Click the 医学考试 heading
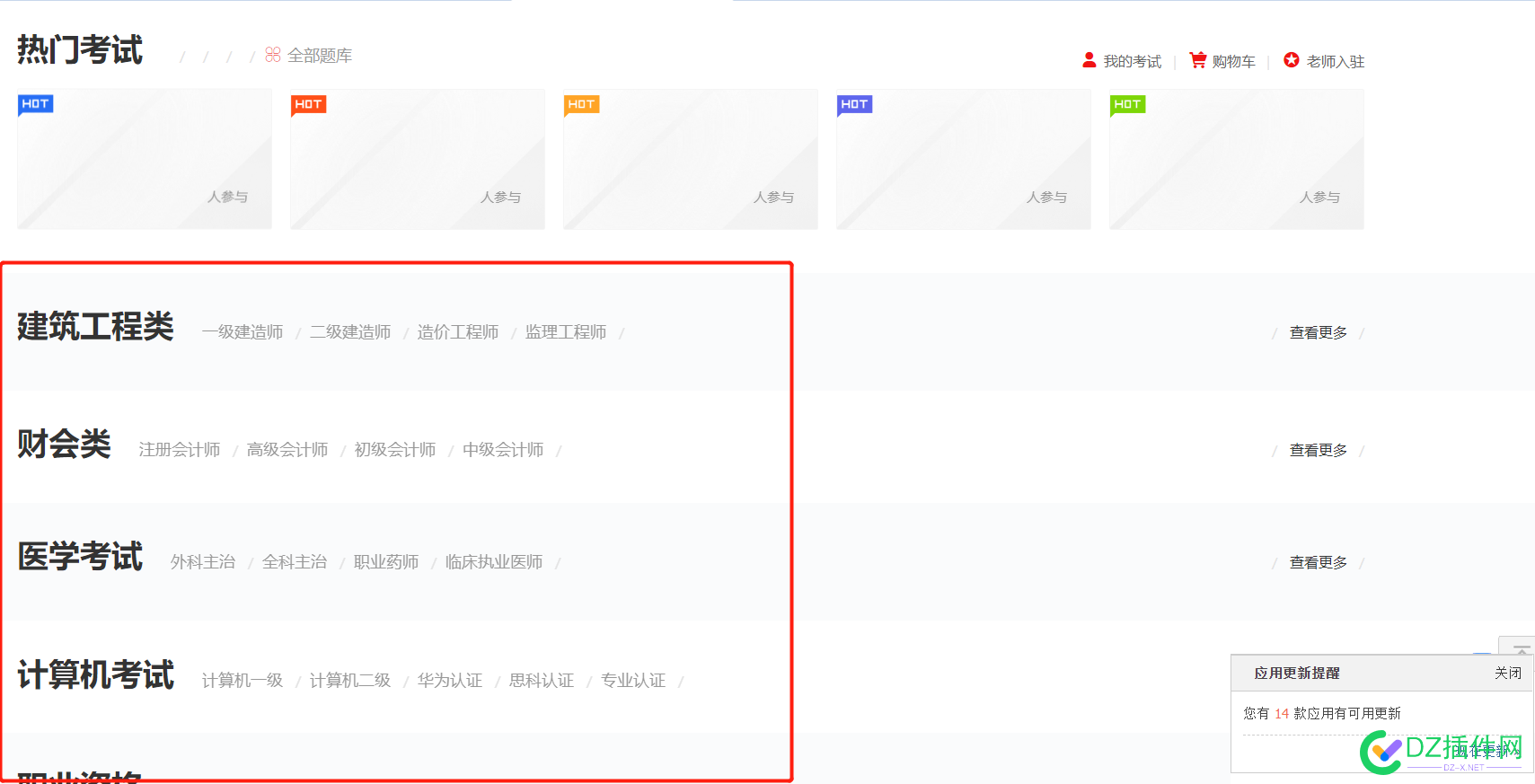The height and width of the screenshot is (784, 1535). [x=80, y=557]
